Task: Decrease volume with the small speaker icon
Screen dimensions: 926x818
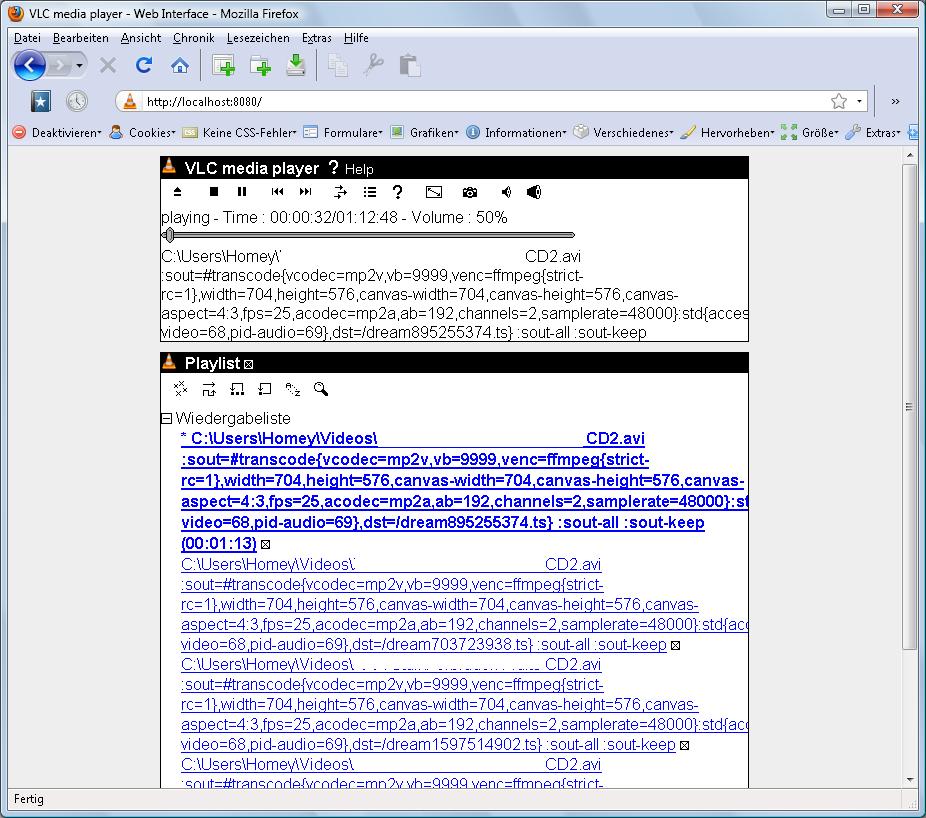Action: (x=506, y=192)
